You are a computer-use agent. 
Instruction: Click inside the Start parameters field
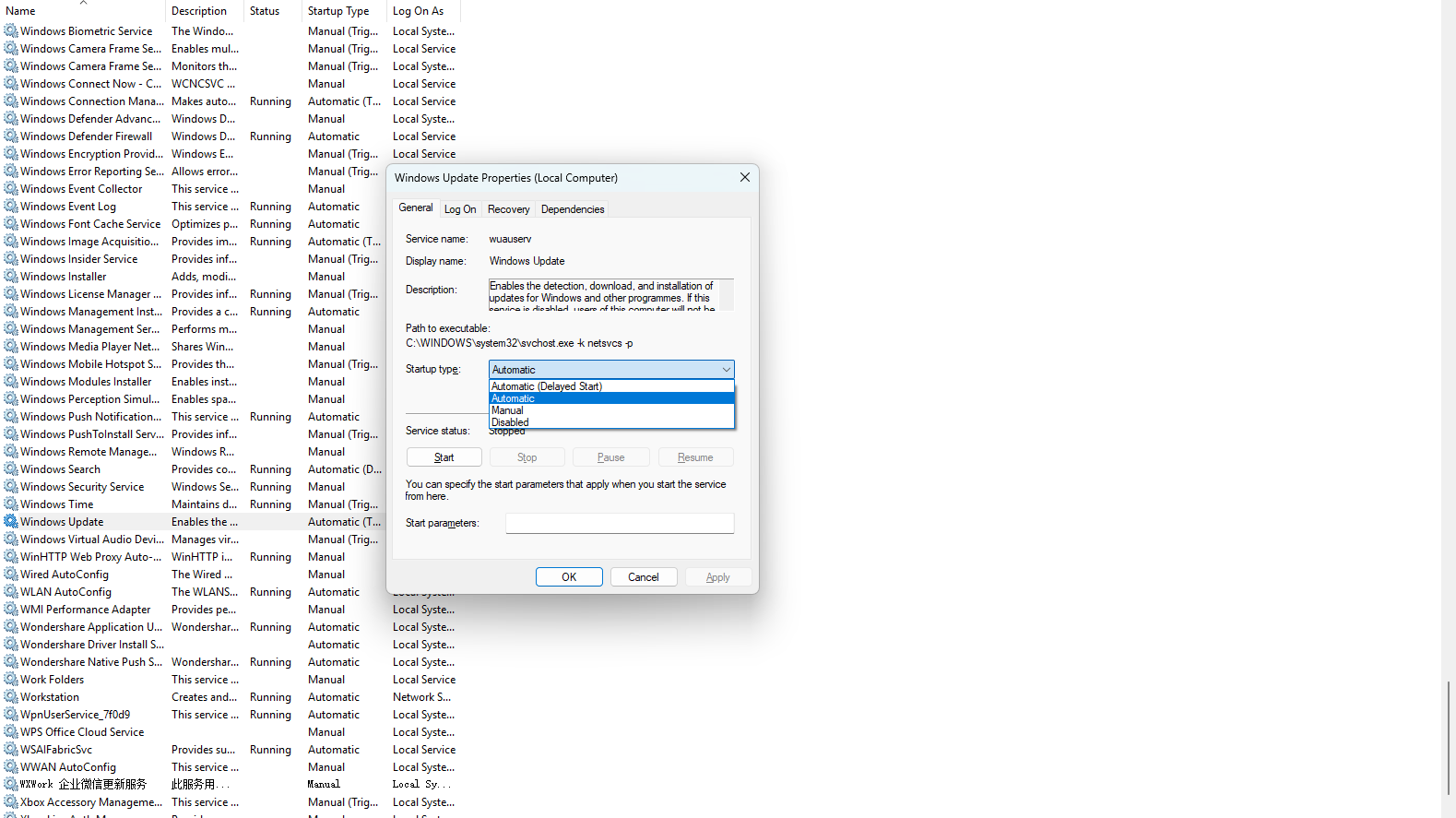click(620, 523)
